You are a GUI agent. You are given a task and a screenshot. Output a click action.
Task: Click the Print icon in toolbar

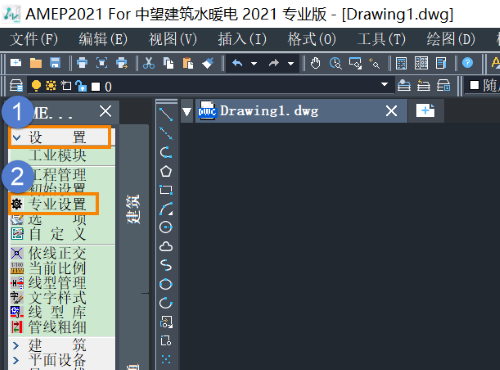pos(82,63)
